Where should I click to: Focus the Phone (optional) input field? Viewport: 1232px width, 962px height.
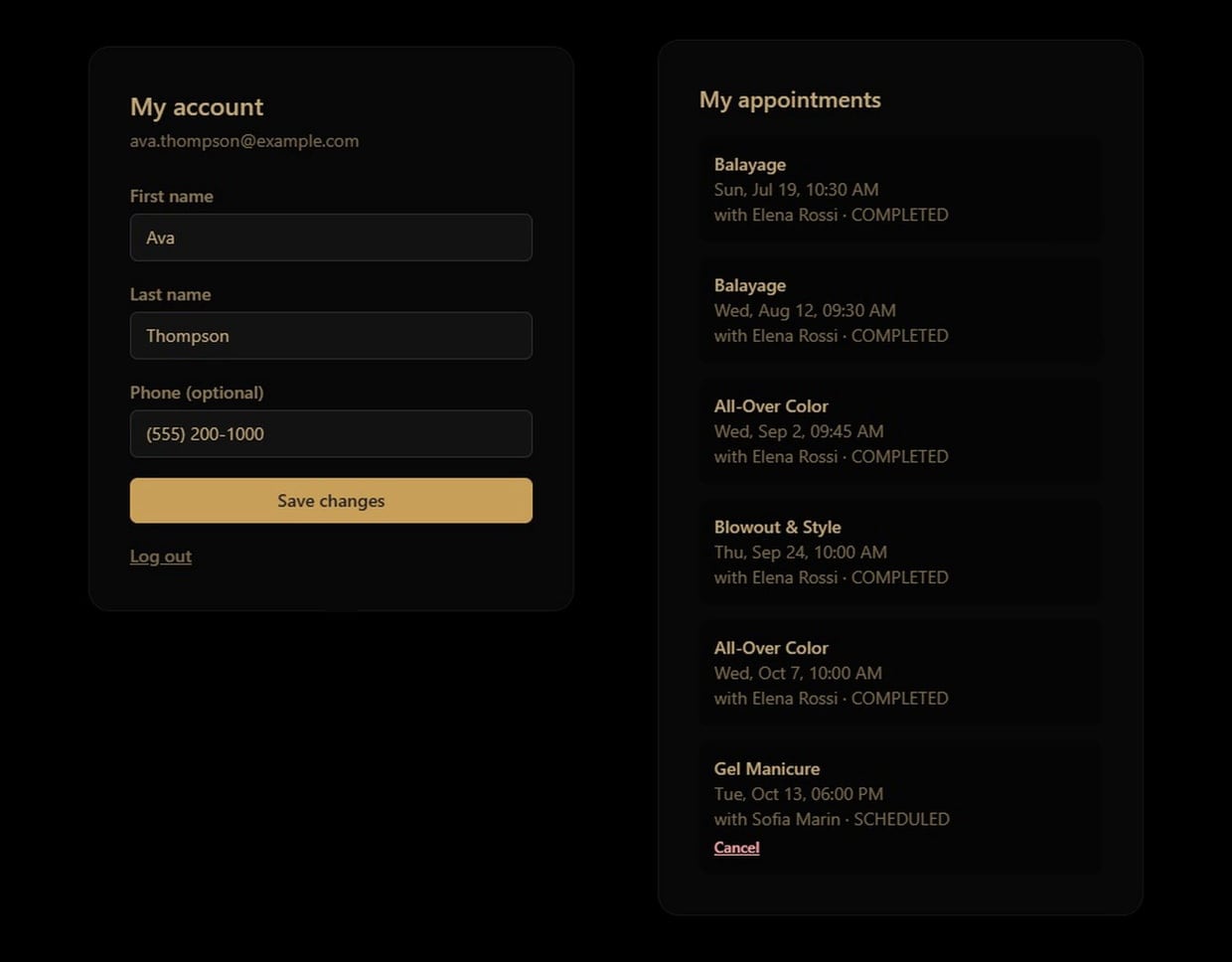pos(331,434)
